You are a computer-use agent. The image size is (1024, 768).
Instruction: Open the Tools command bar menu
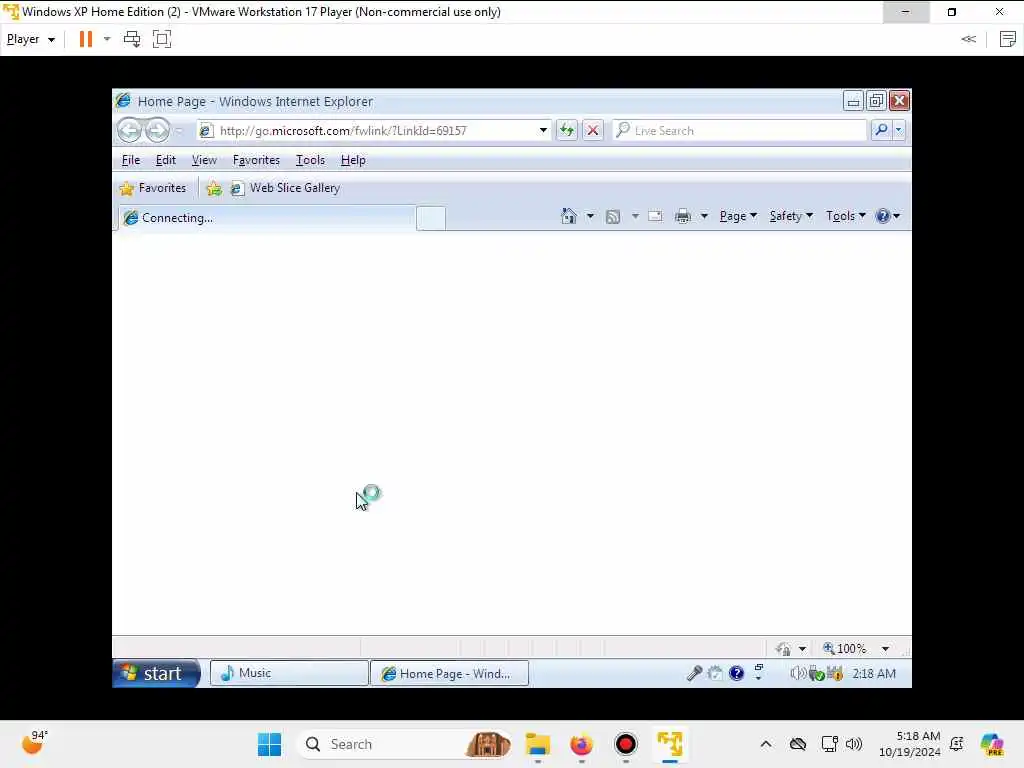point(846,216)
